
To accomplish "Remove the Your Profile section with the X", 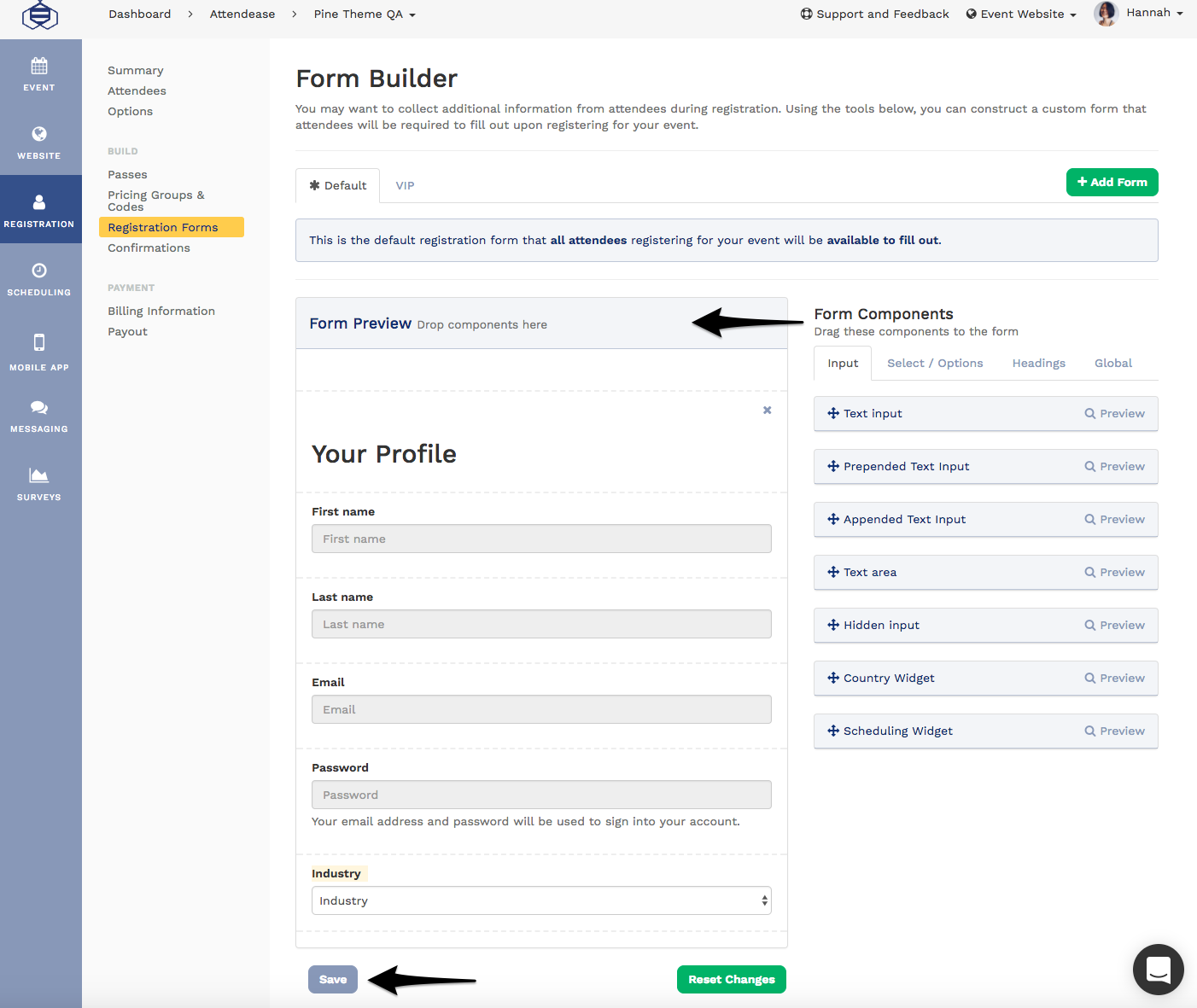I will tap(766, 410).
